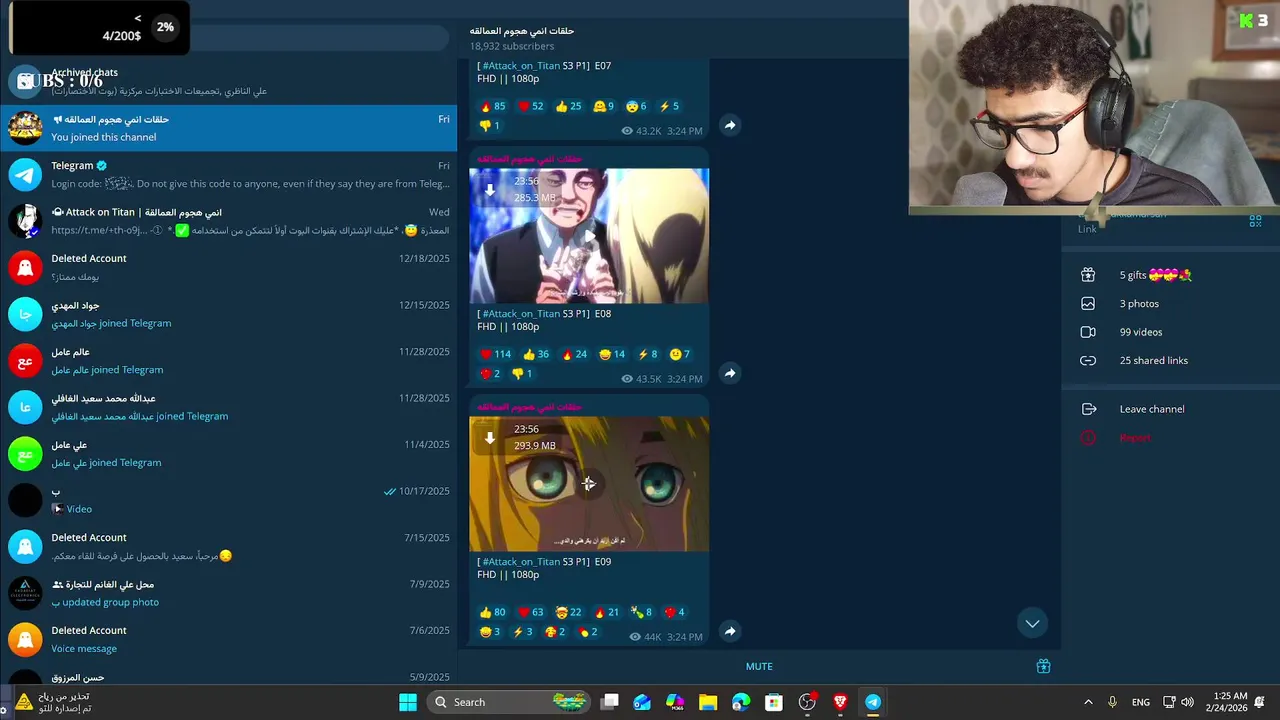The image size is (1280, 720).
Task: Launch Microsoft Edge from the taskbar
Action: (741, 702)
